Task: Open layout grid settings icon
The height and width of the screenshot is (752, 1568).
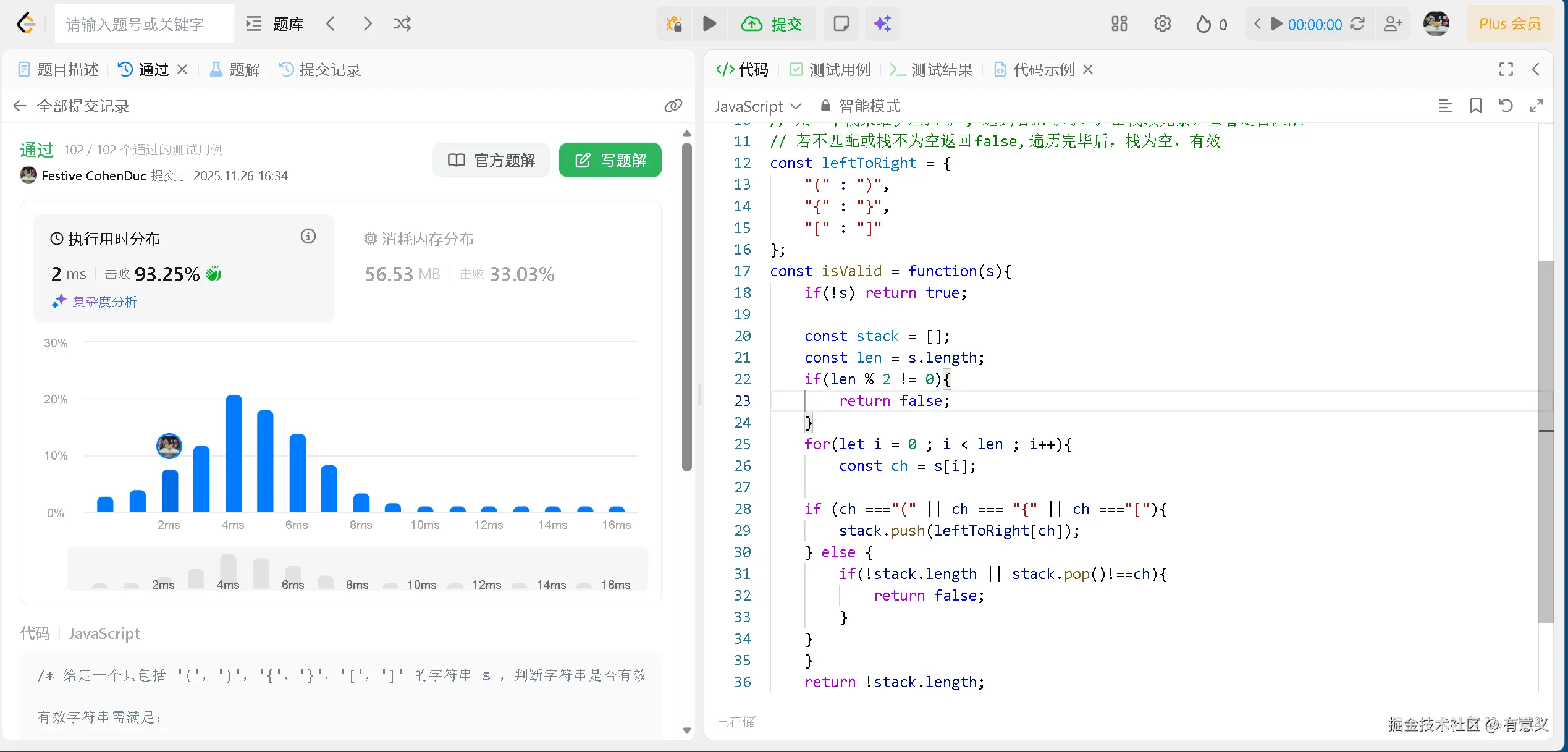Action: [1119, 24]
